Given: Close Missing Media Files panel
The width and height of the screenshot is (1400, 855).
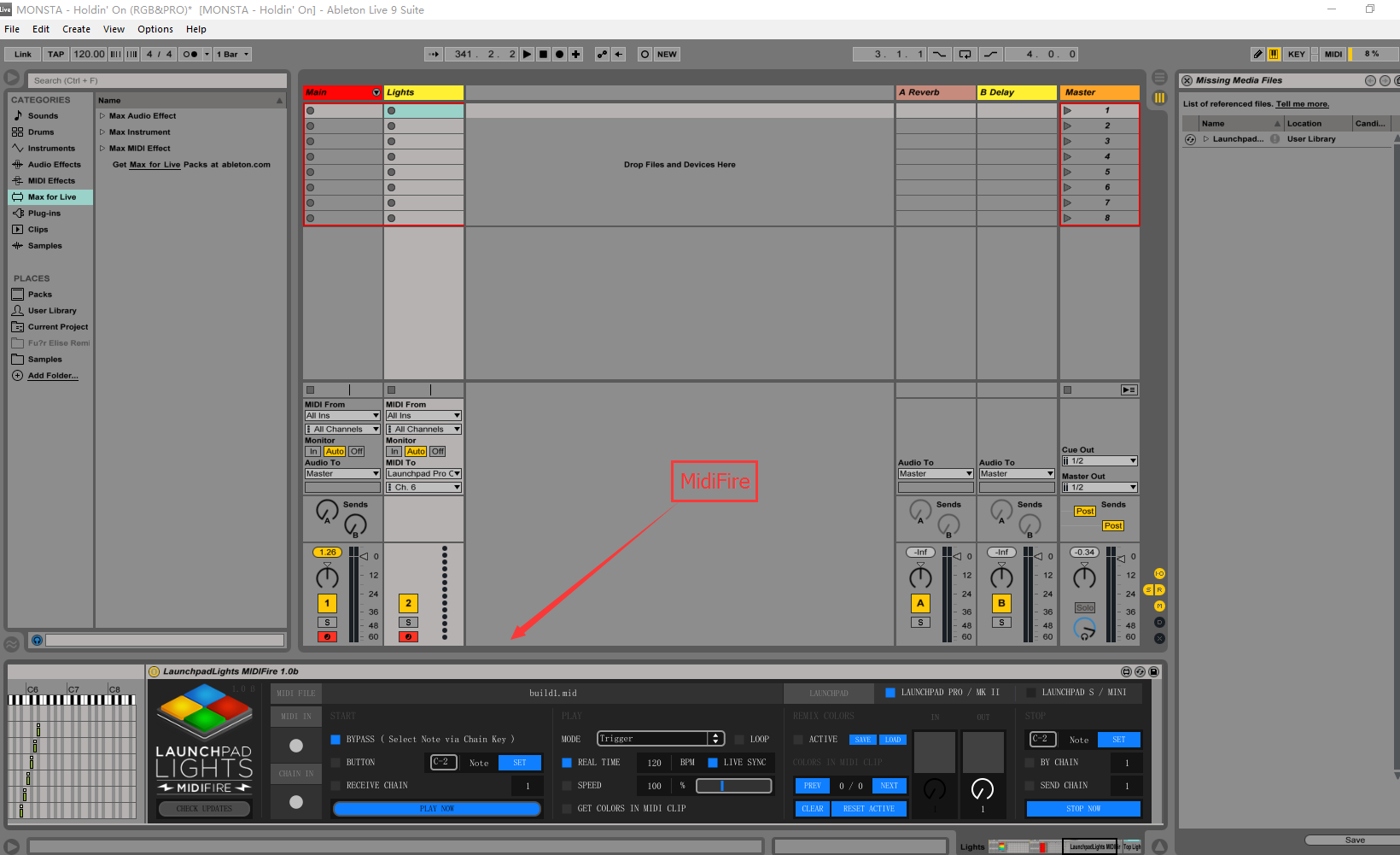Looking at the screenshot, I should pos(1187,80).
